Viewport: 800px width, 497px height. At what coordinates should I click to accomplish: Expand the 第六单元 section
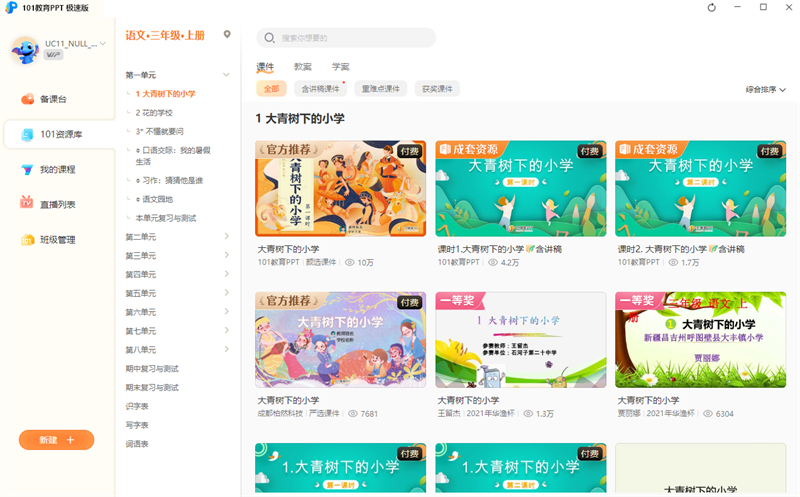pos(227,312)
